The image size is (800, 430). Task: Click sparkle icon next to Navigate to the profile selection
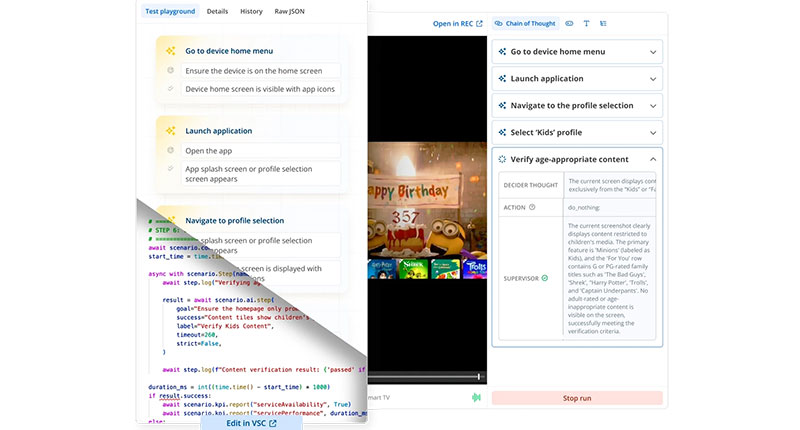(x=502, y=106)
